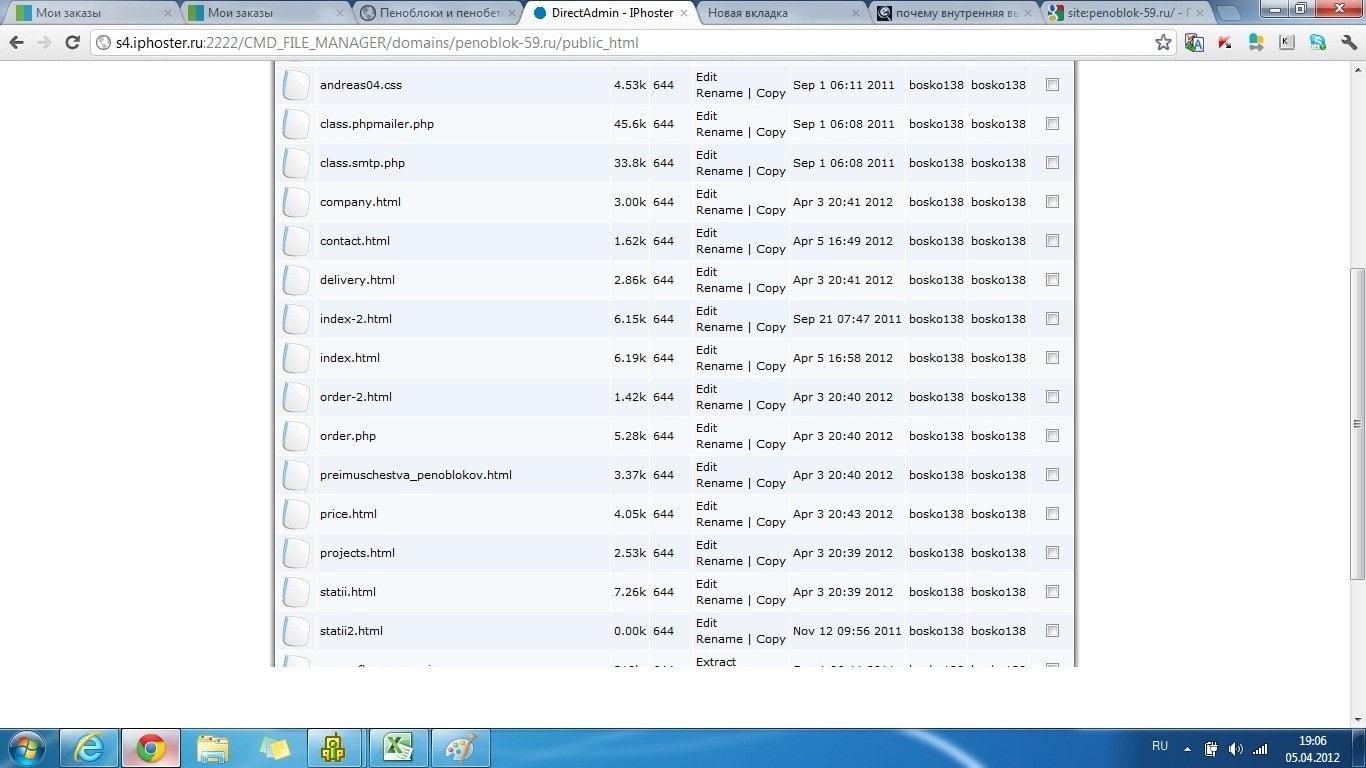1366x768 pixels.
Task: Select the price.html checkbox
Action: click(1052, 514)
